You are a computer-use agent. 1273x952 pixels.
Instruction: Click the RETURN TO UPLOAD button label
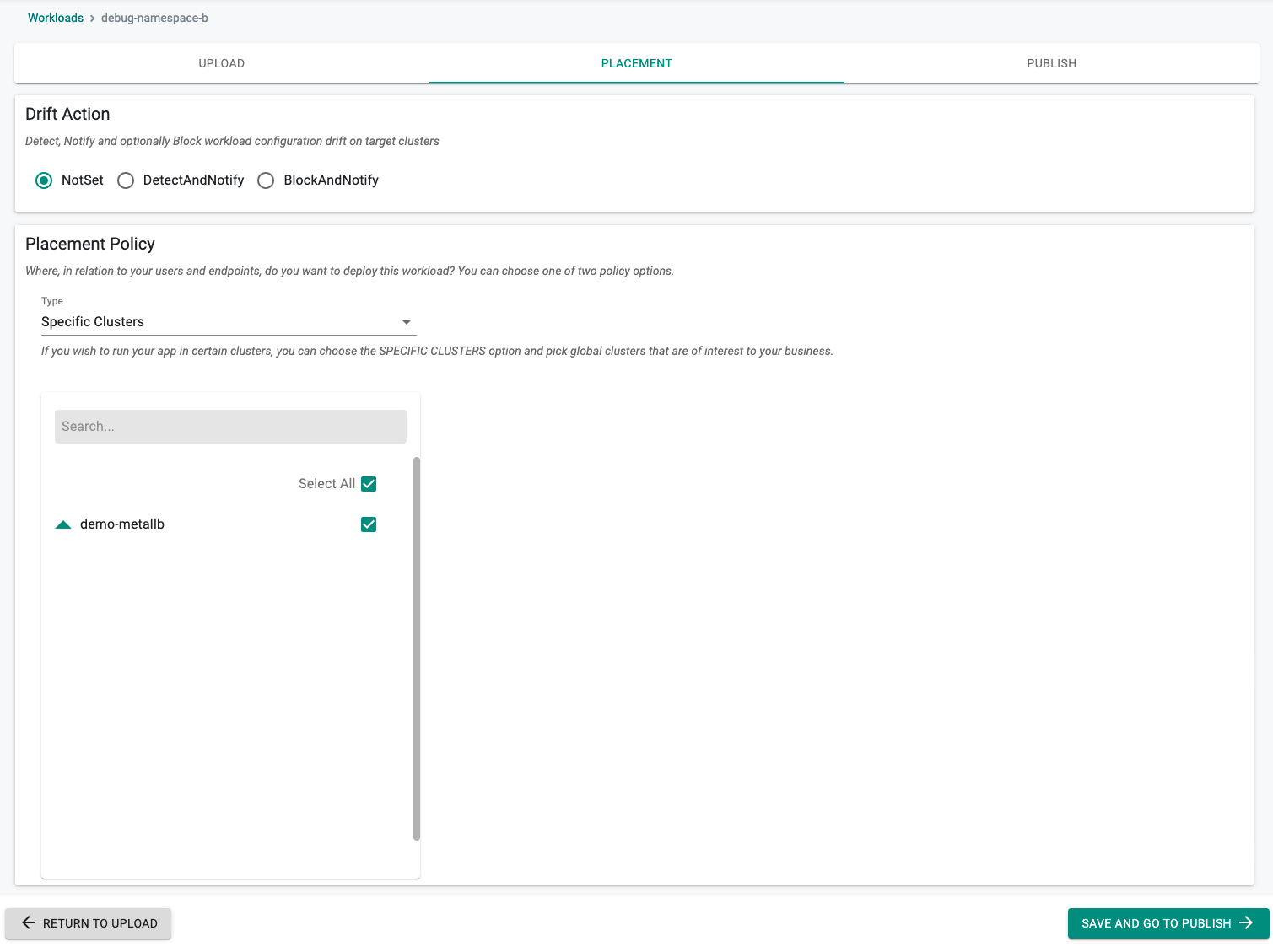(x=100, y=923)
